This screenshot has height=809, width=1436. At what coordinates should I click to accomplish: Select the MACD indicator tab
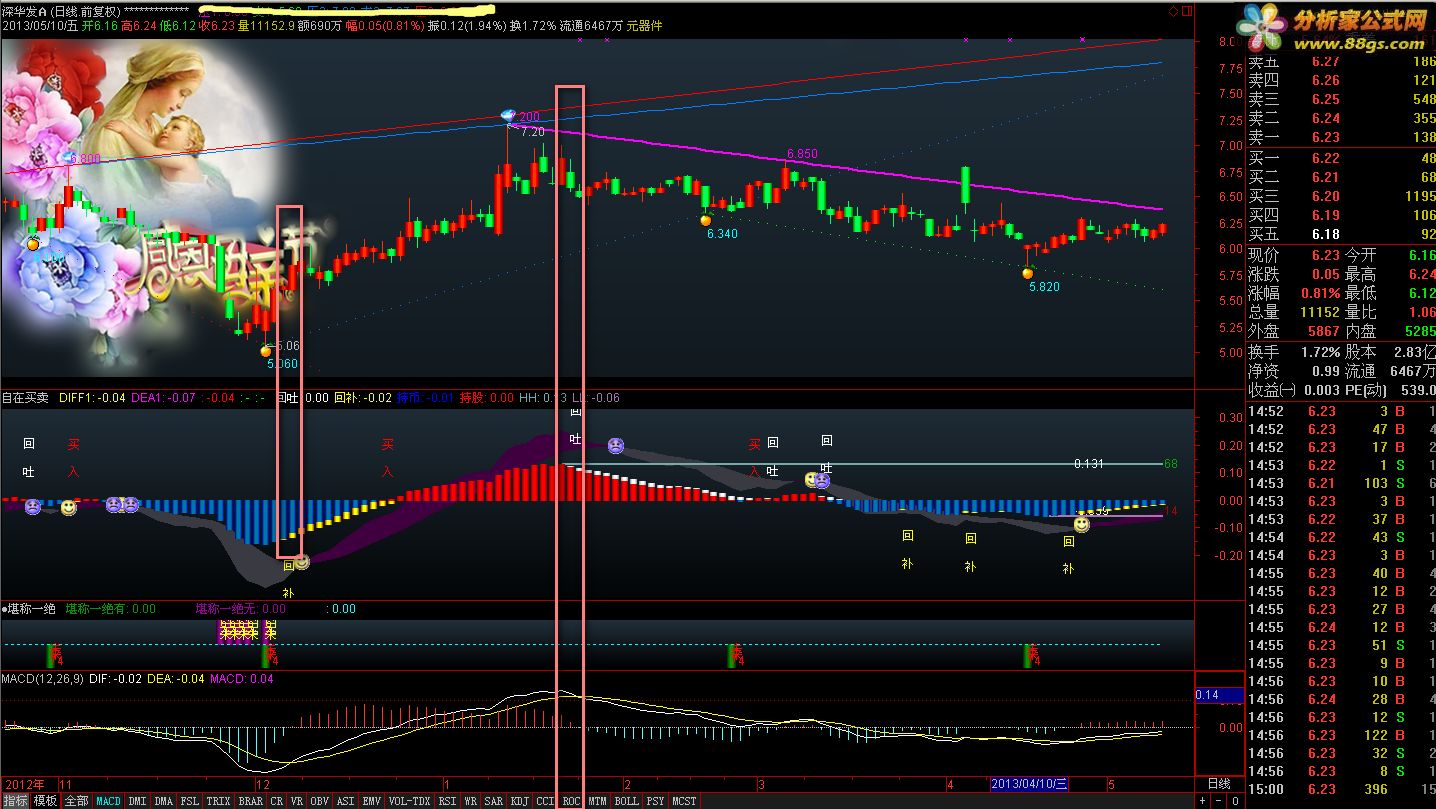108,801
